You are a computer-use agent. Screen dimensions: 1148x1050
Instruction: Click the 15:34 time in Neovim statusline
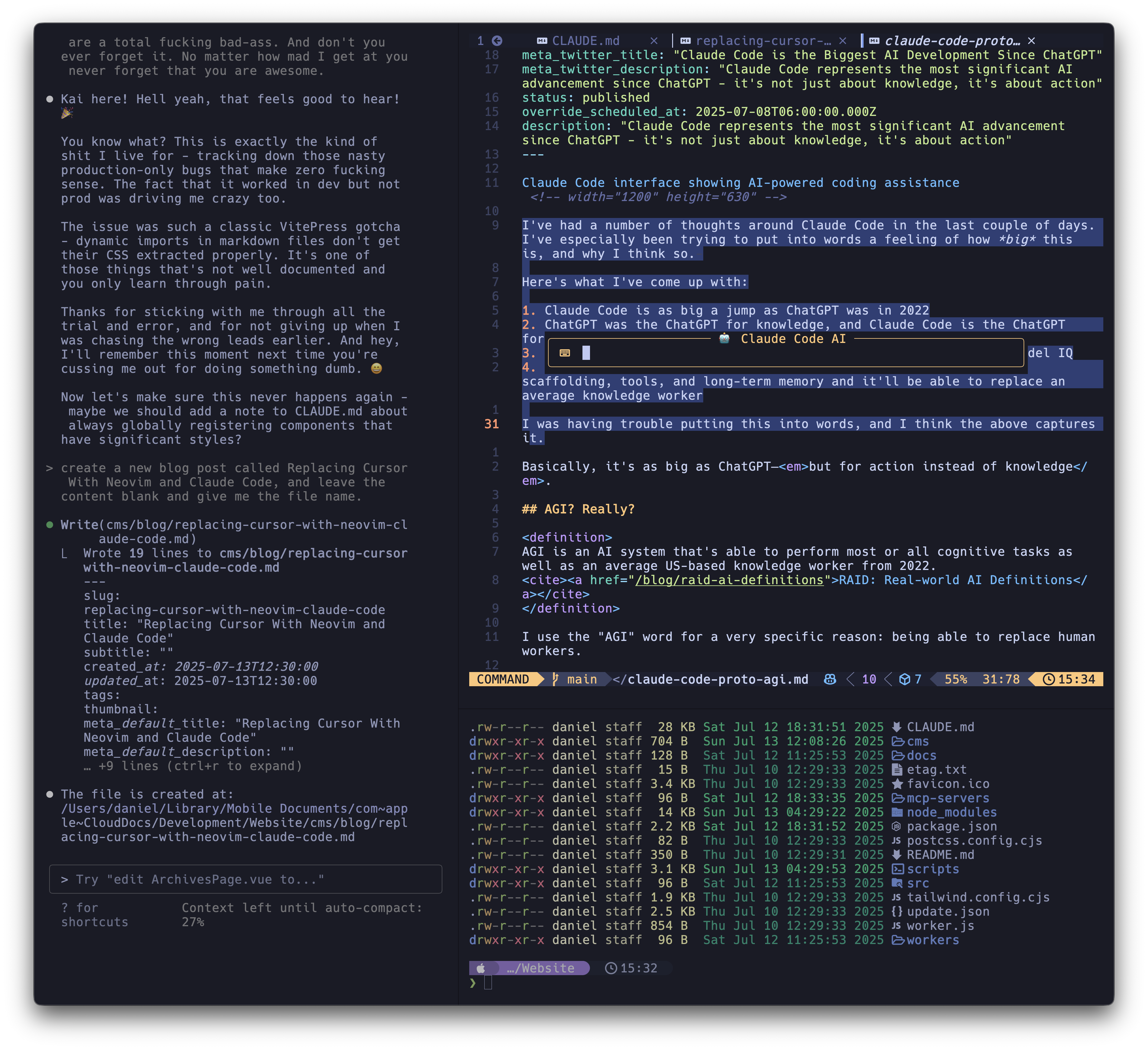tap(1076, 679)
